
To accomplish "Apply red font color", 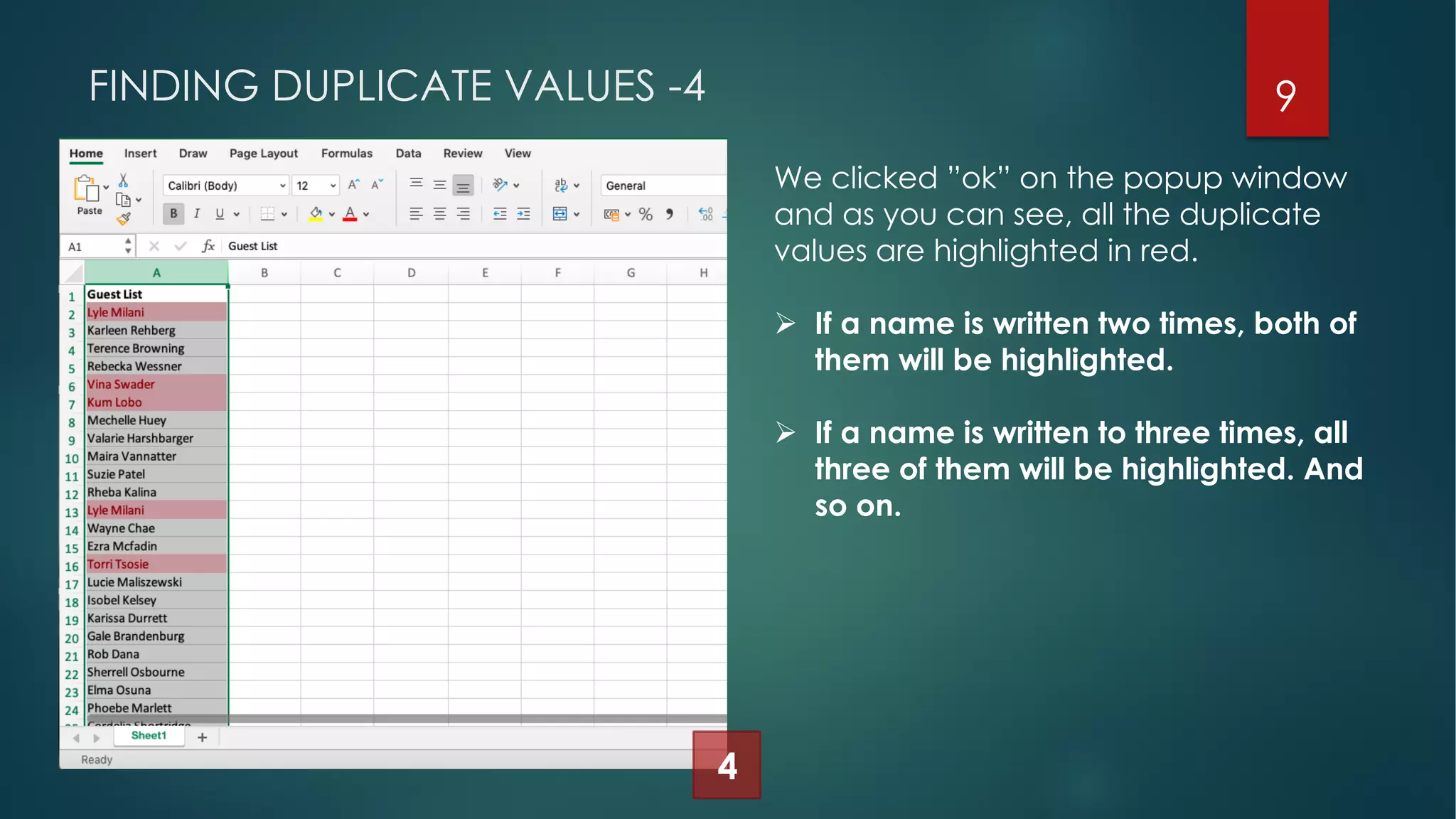I will (350, 213).
